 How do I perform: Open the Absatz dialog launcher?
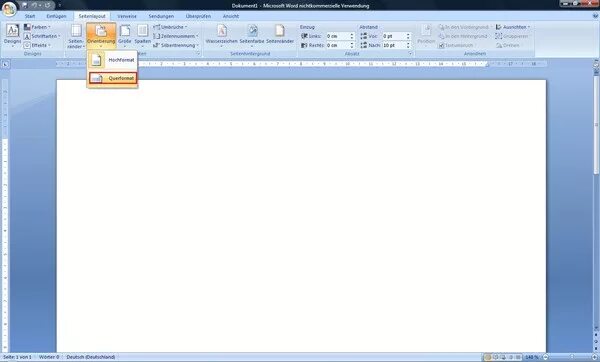[x=411, y=54]
